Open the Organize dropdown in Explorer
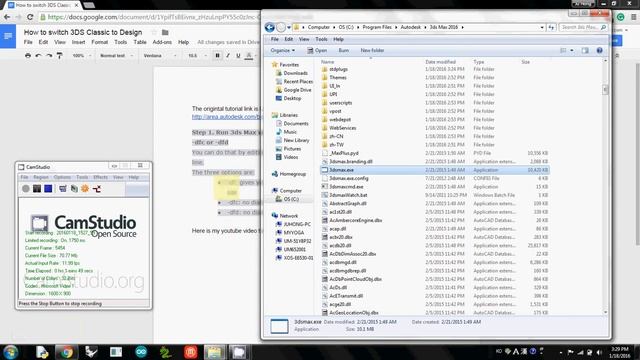This screenshot has width=640, height=360. [282, 50]
